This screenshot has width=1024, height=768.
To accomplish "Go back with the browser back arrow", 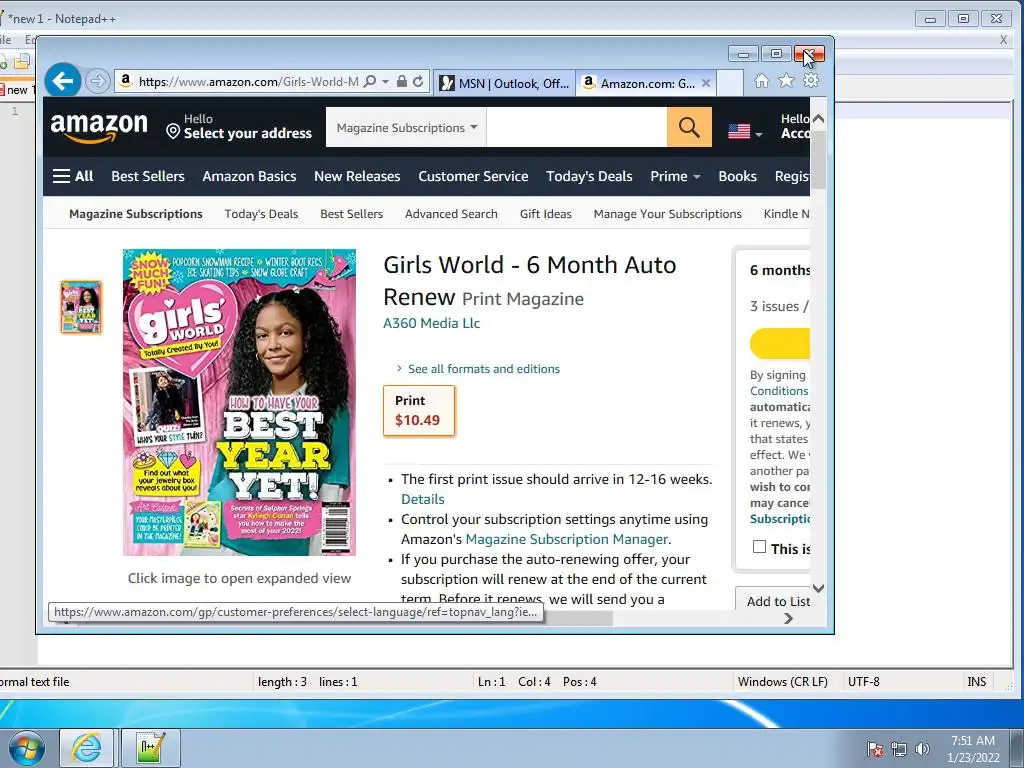I will pos(63,81).
